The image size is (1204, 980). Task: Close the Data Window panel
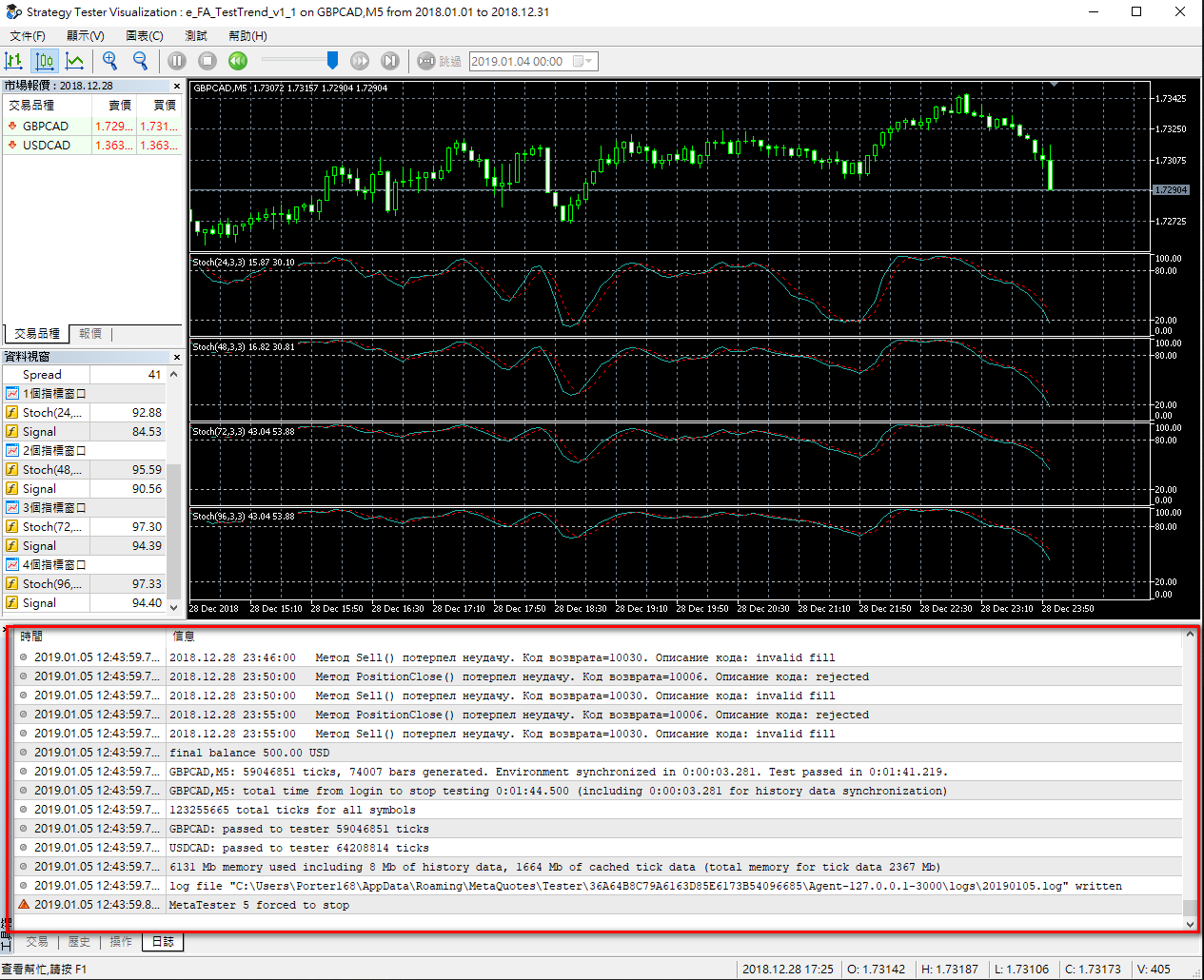(x=176, y=357)
